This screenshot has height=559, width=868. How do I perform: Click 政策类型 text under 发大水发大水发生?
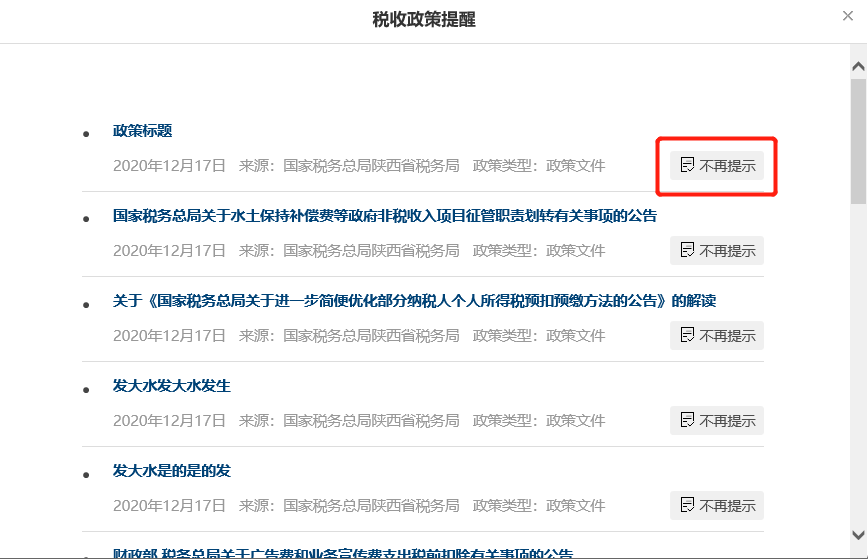[539, 421]
